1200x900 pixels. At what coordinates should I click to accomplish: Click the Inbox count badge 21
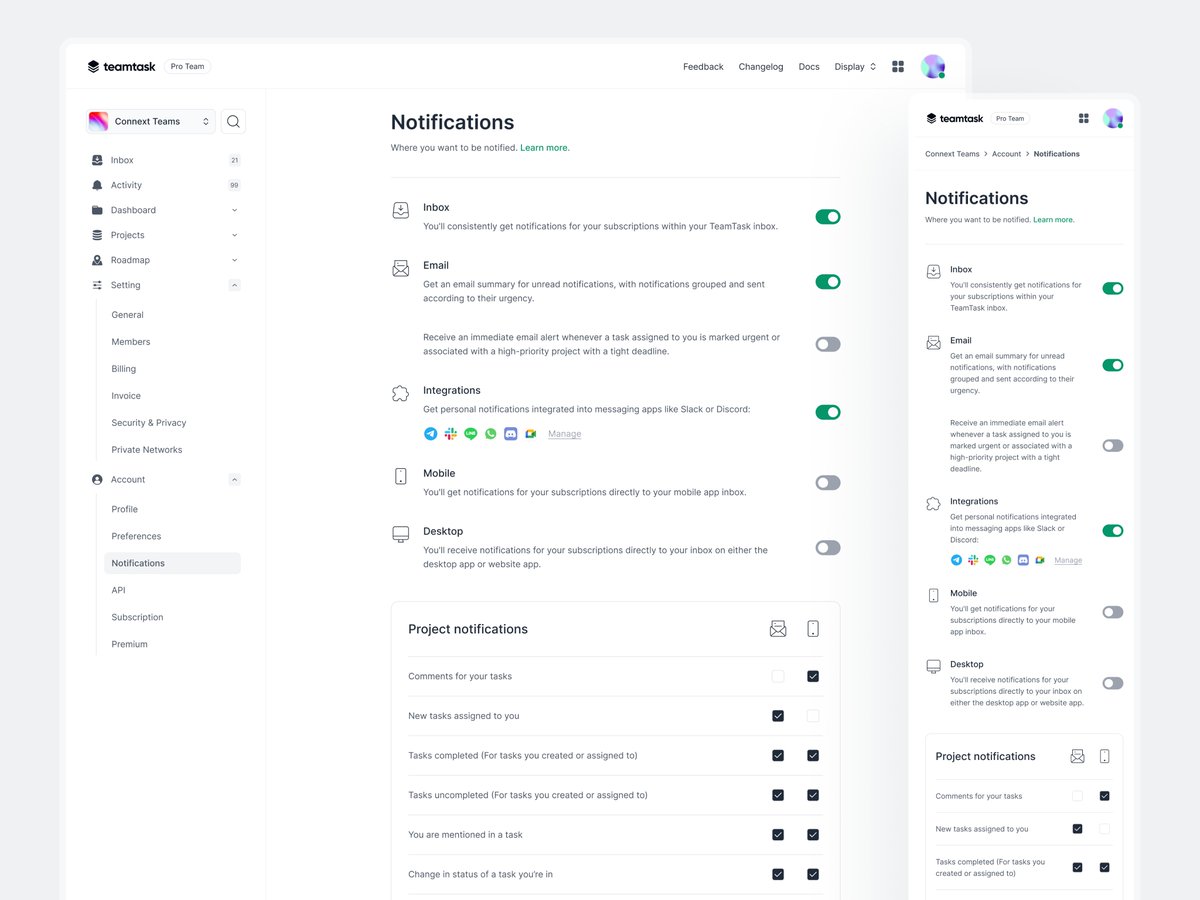pos(234,160)
